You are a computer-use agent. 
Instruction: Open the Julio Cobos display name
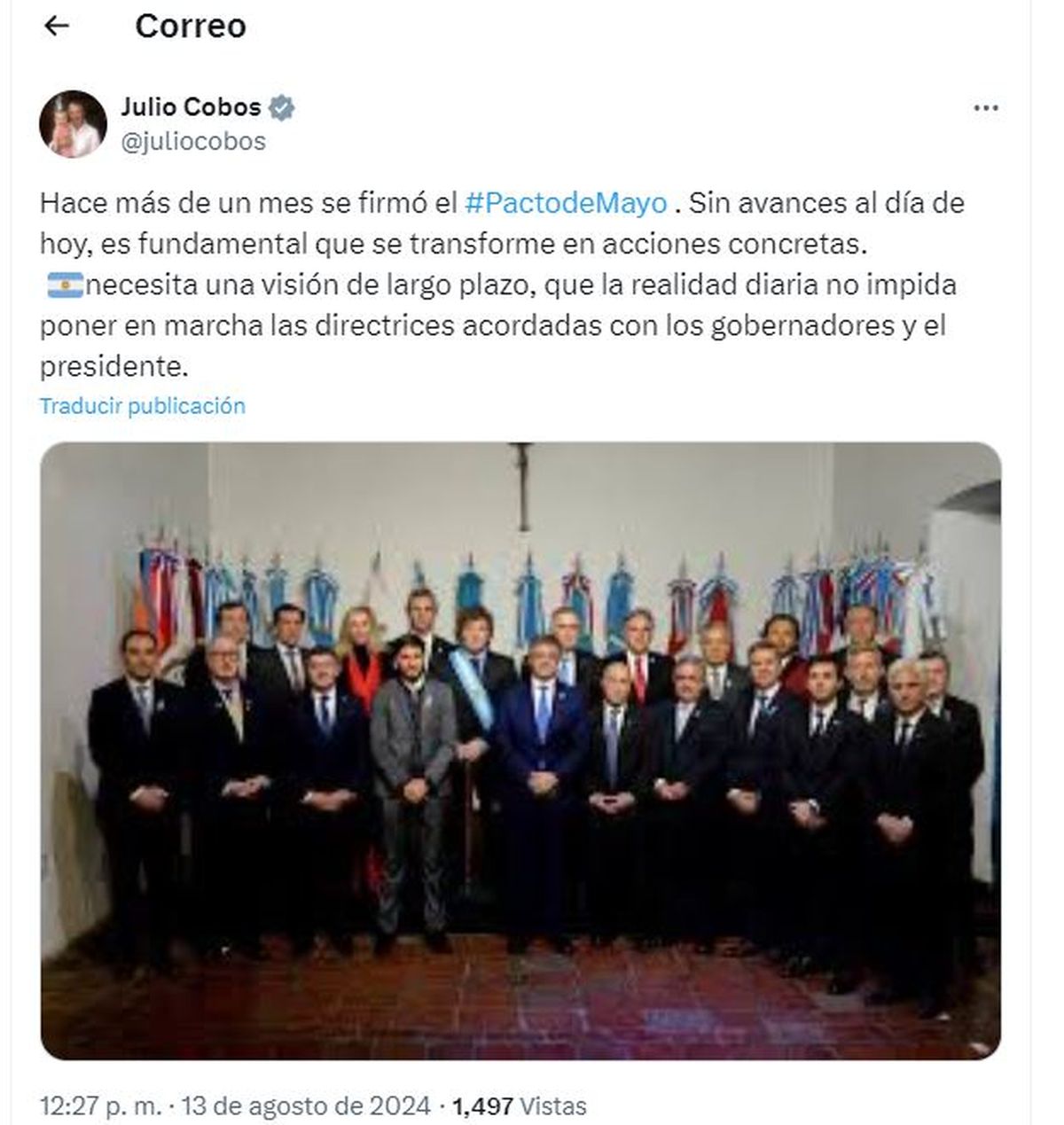191,108
